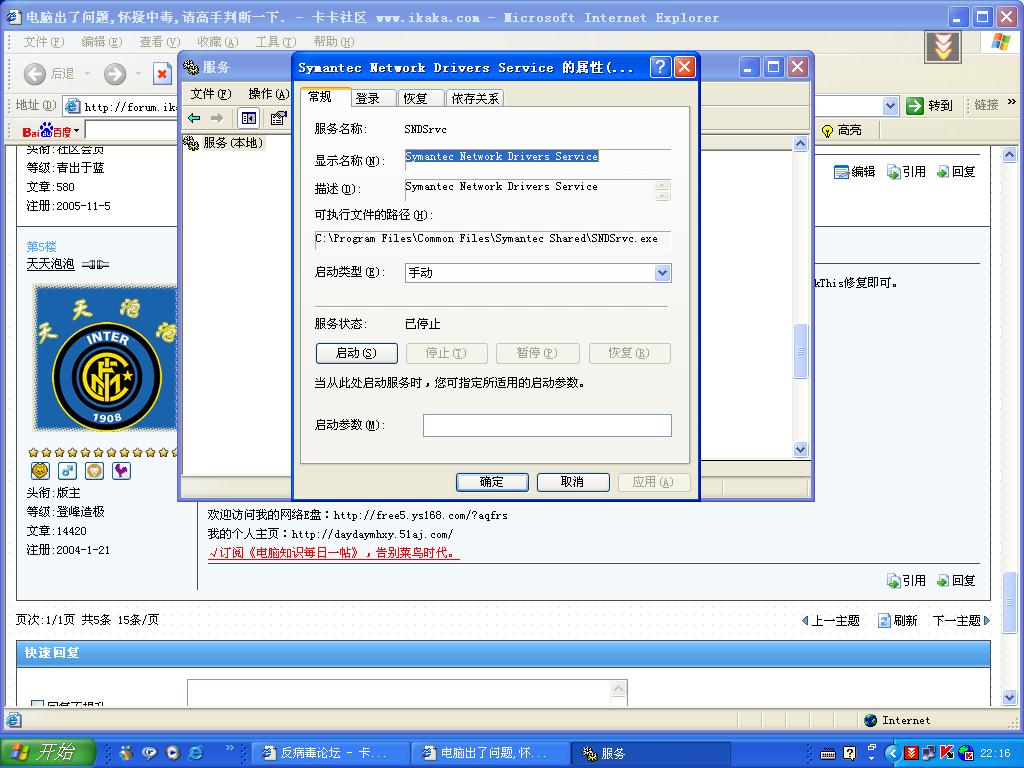The image size is (1024, 768).
Task: Click the 高亮 highlight lightbulb button
Action: 840,130
